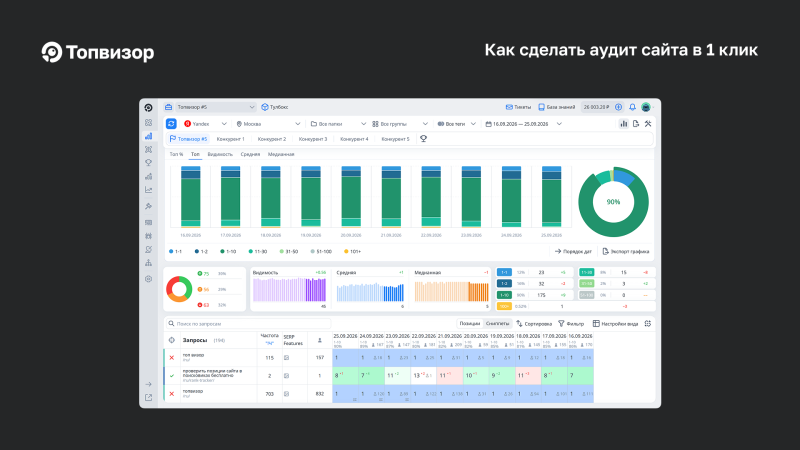Click the person icon column header
Image resolution: width=800 pixels, height=450 pixels.
[320, 340]
